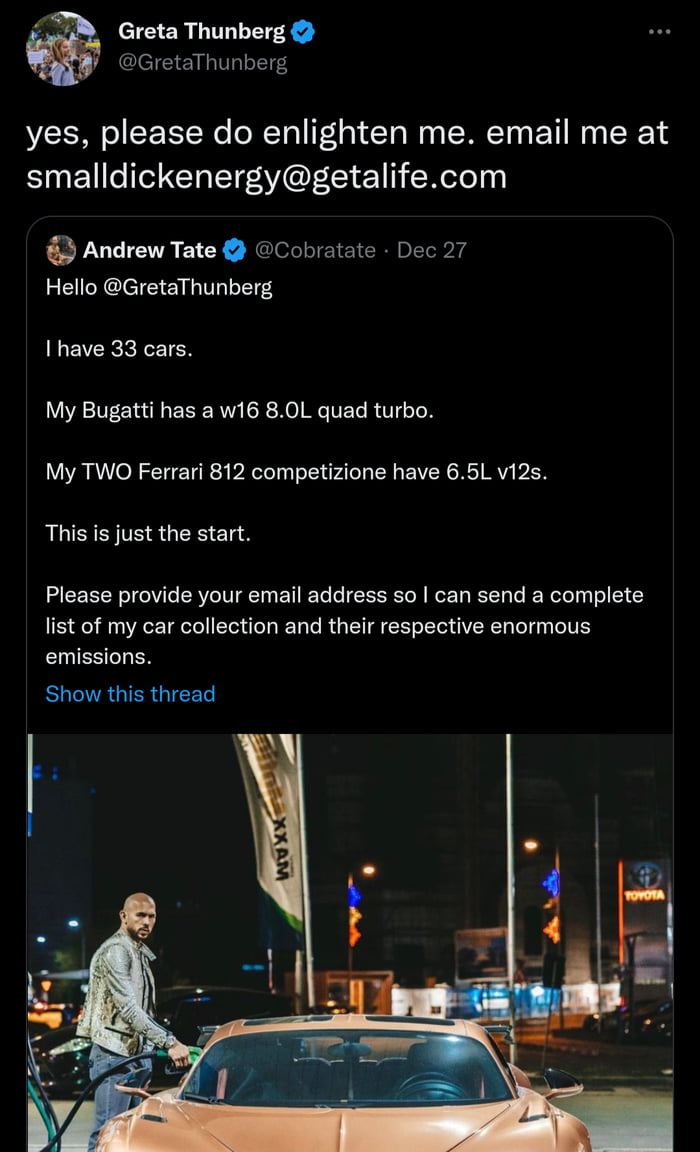
Task: Open the three-dot more options menu
Action: 659,32
